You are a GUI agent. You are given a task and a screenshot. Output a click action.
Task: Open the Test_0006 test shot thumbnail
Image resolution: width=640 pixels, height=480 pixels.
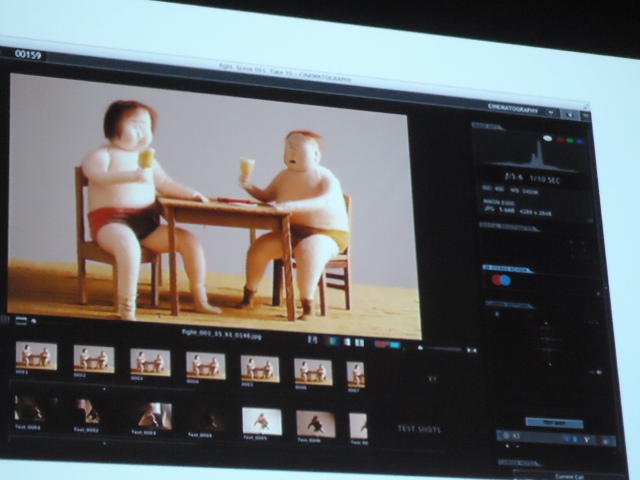click(316, 424)
